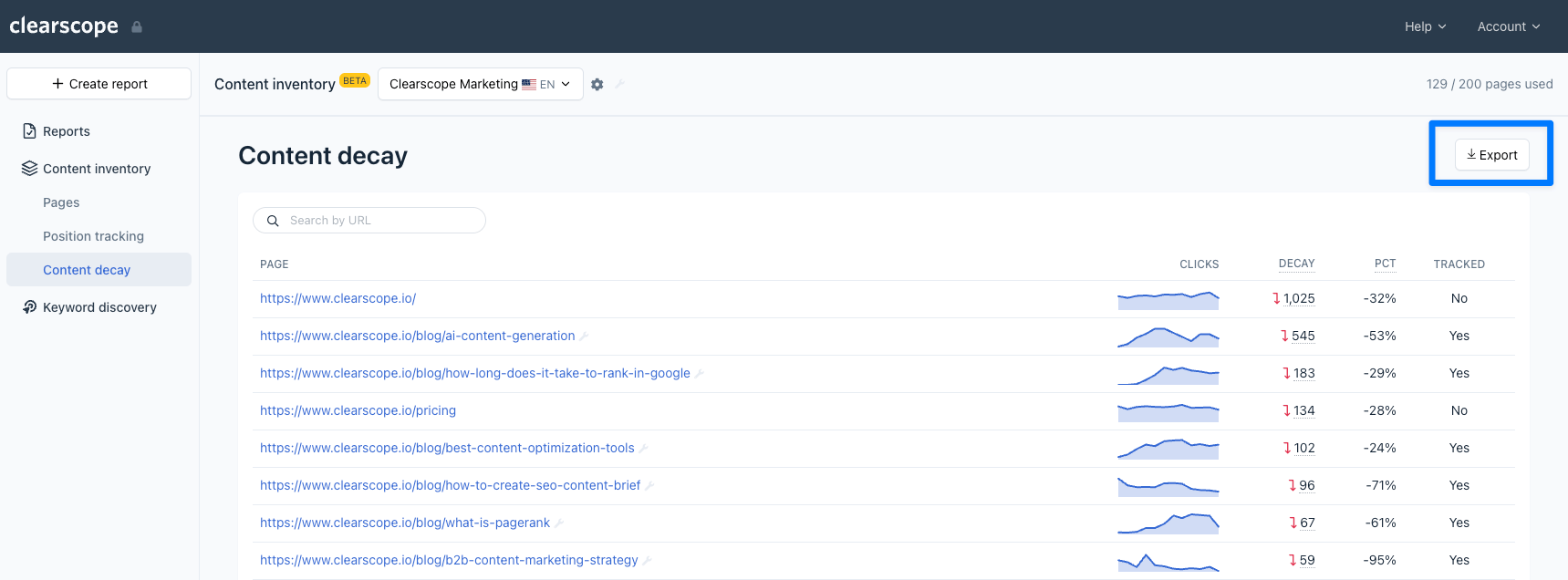Click the Content decay page heading

pos(323,156)
